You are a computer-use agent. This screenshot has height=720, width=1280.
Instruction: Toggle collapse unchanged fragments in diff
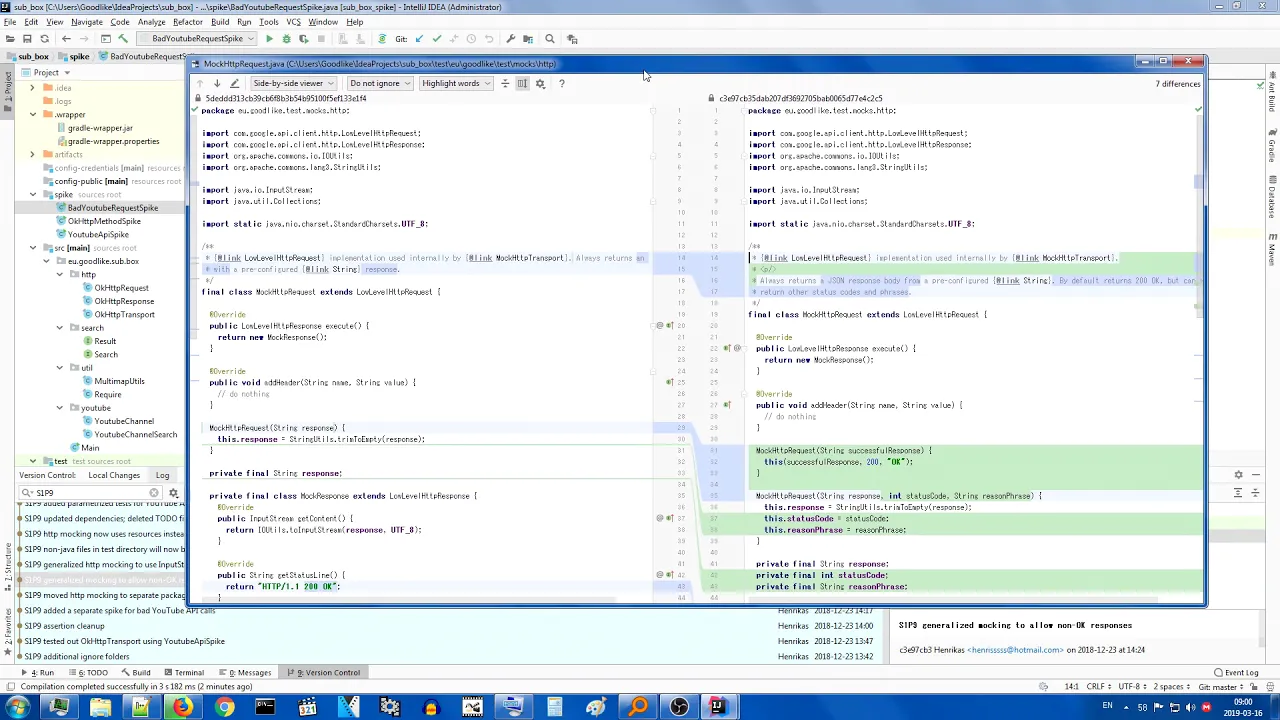point(504,83)
